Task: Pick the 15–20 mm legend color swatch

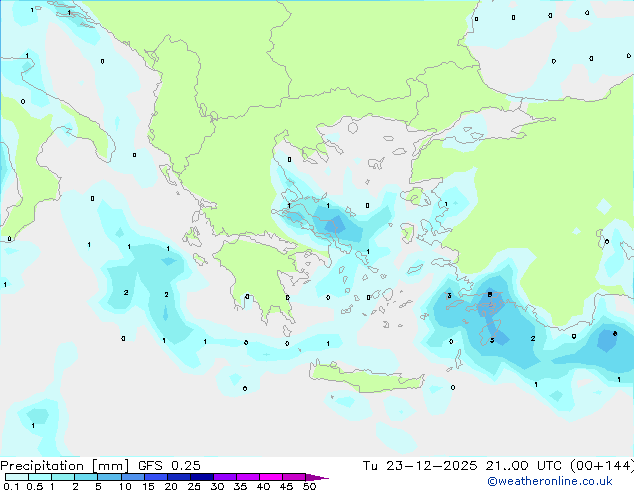Action: (x=156, y=477)
